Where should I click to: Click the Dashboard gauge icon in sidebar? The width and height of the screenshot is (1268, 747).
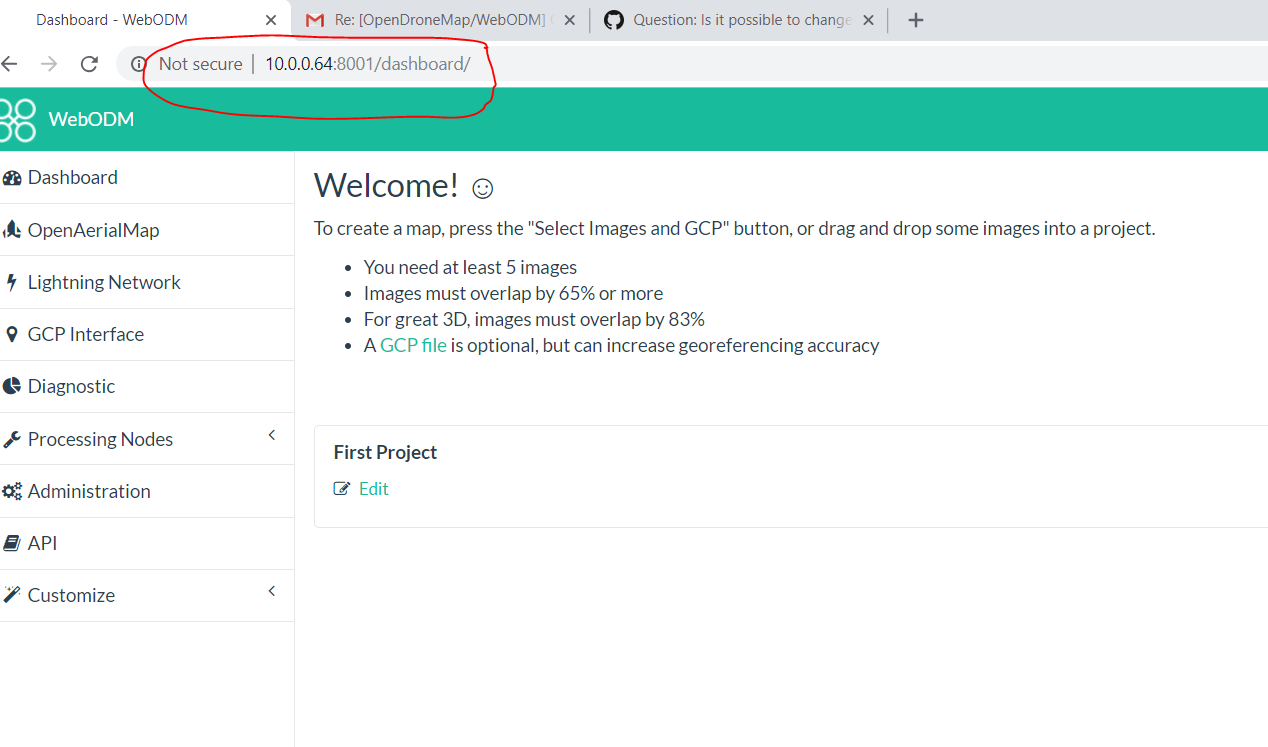[x=12, y=177]
